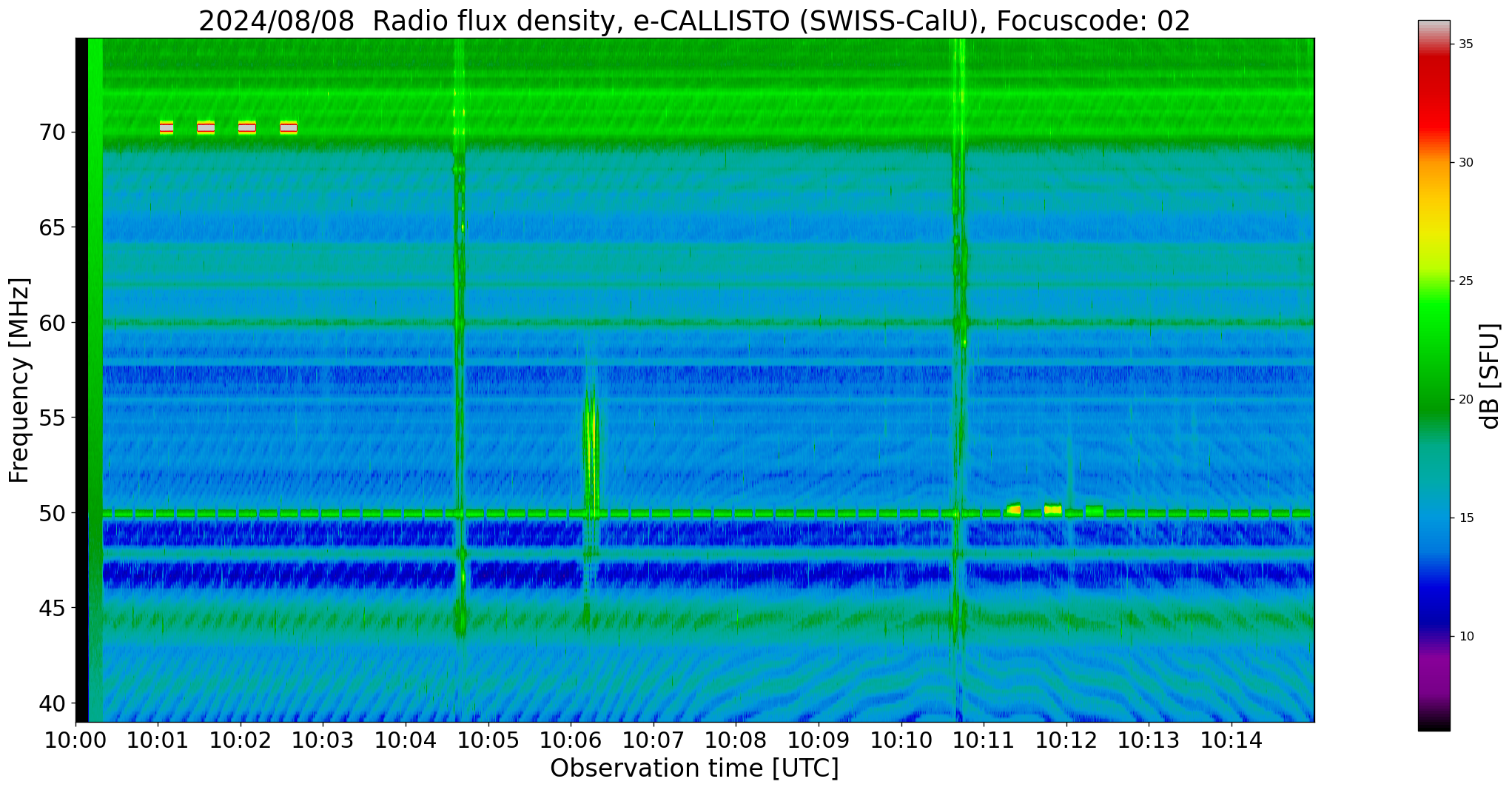1512x790 pixels.
Task: Click the 10:02 time tick label
Action: click(x=241, y=741)
